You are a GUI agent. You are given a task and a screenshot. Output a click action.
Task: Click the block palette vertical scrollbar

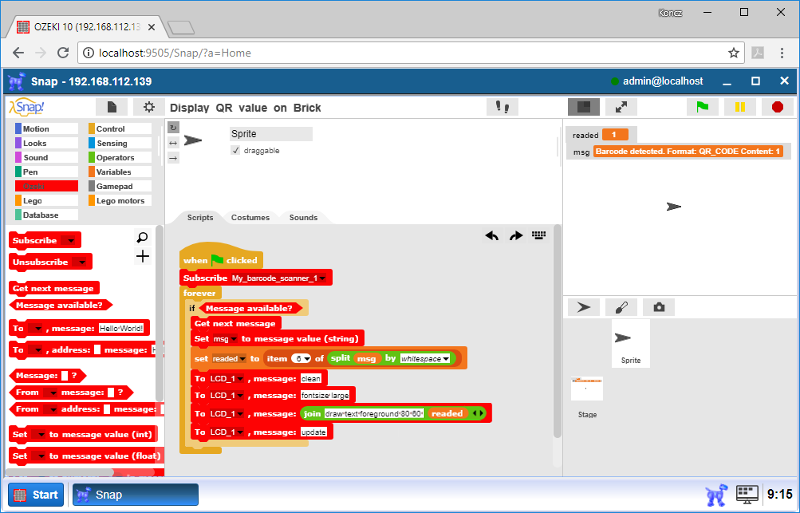click(159, 314)
